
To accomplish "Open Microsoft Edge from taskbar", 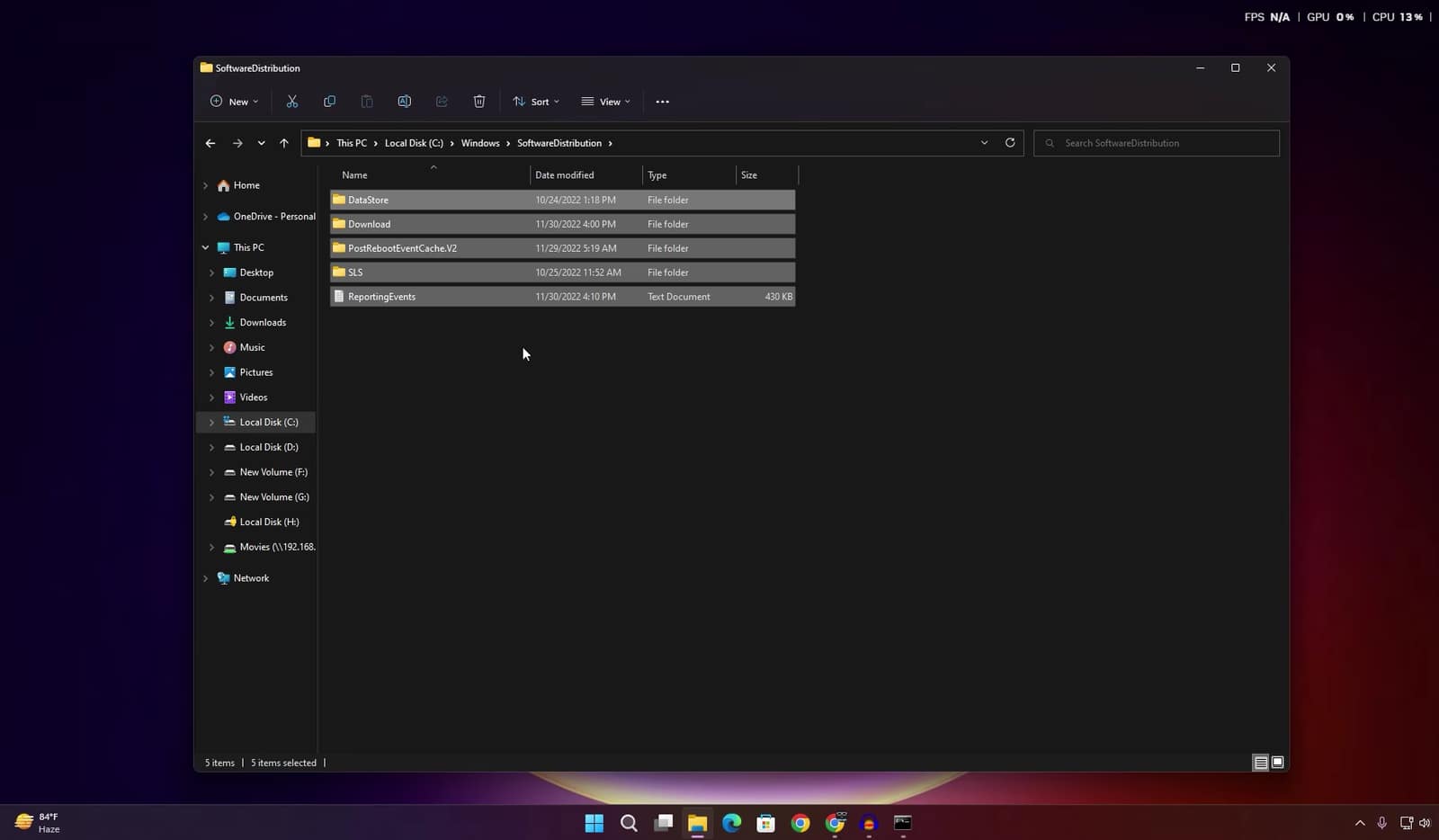I will pyautogui.click(x=731, y=823).
